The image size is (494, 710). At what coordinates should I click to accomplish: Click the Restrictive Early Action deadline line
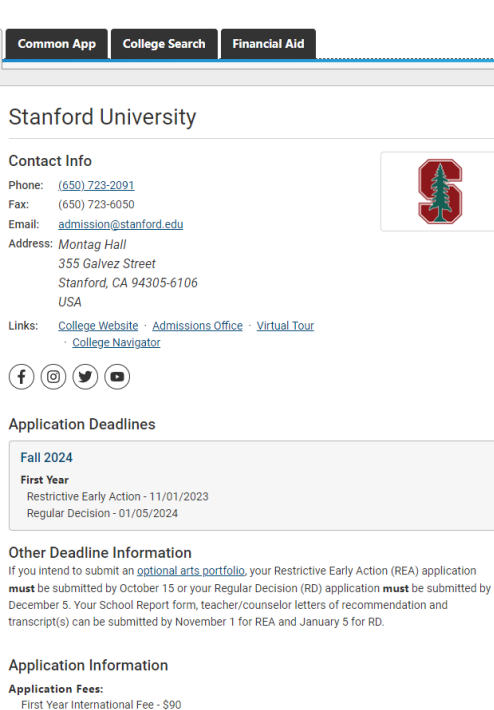pyautogui.click(x=118, y=497)
